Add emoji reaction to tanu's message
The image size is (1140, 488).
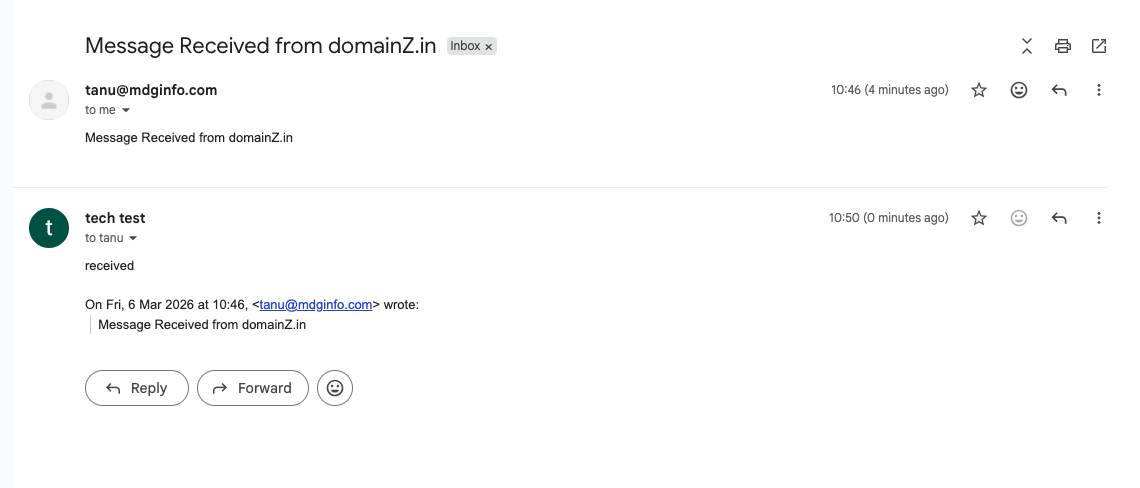pos(1019,90)
